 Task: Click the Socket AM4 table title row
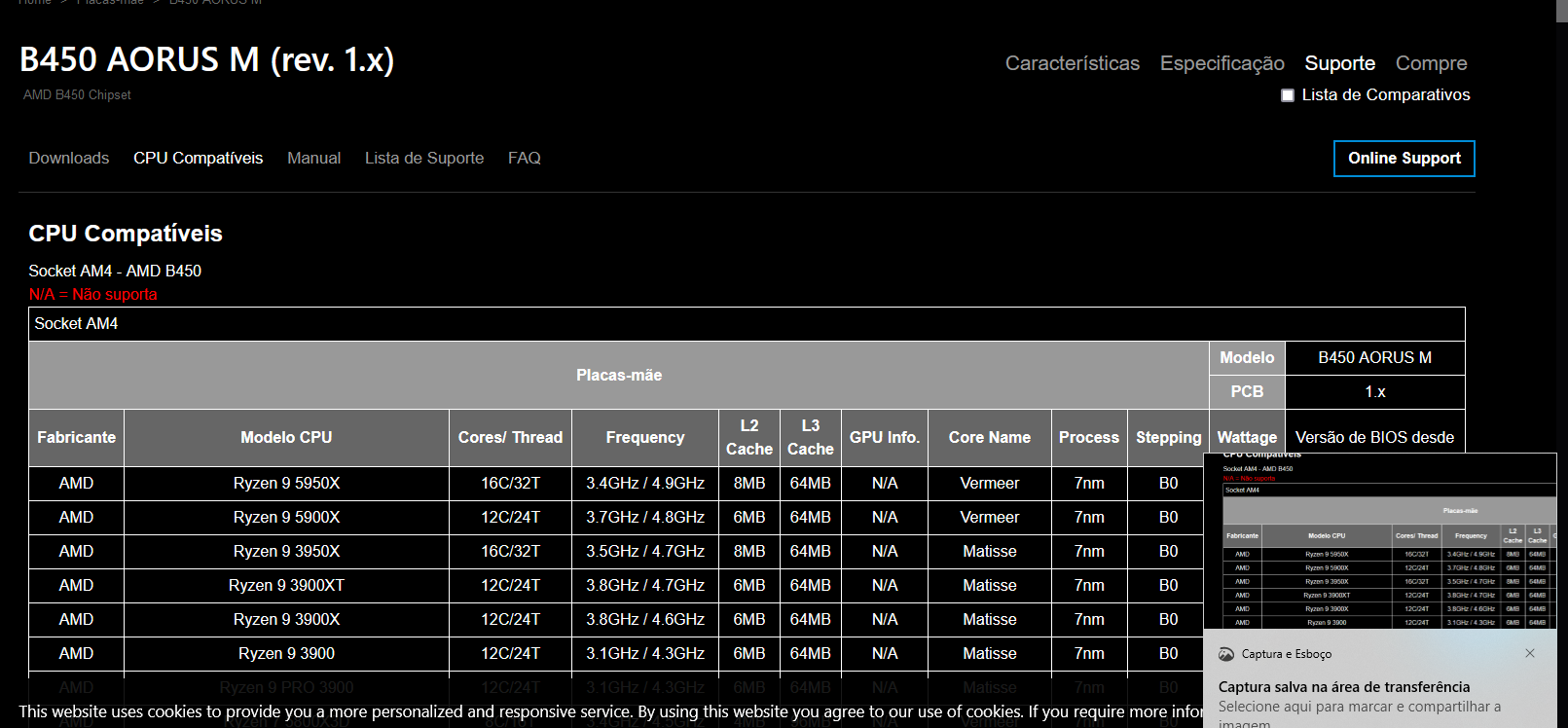click(747, 324)
